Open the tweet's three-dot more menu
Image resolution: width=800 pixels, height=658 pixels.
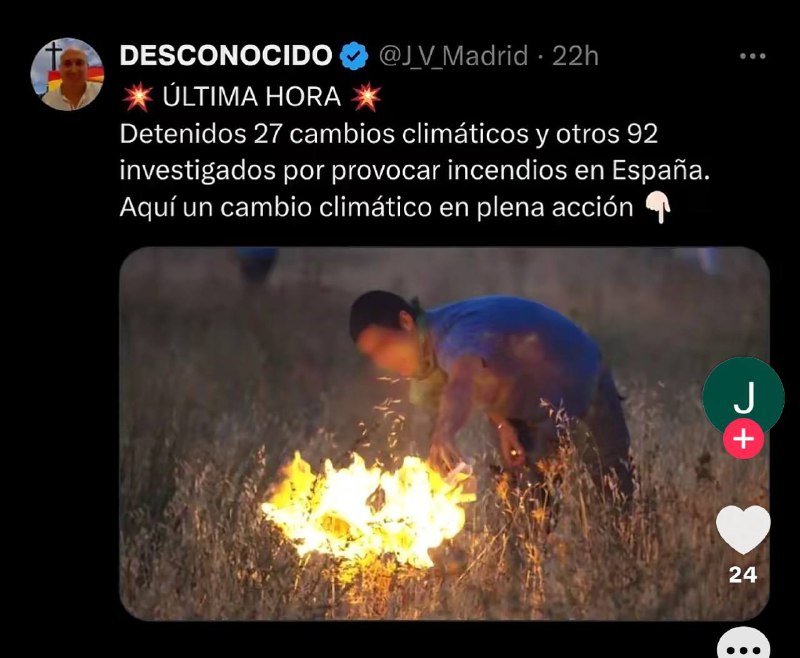click(753, 56)
